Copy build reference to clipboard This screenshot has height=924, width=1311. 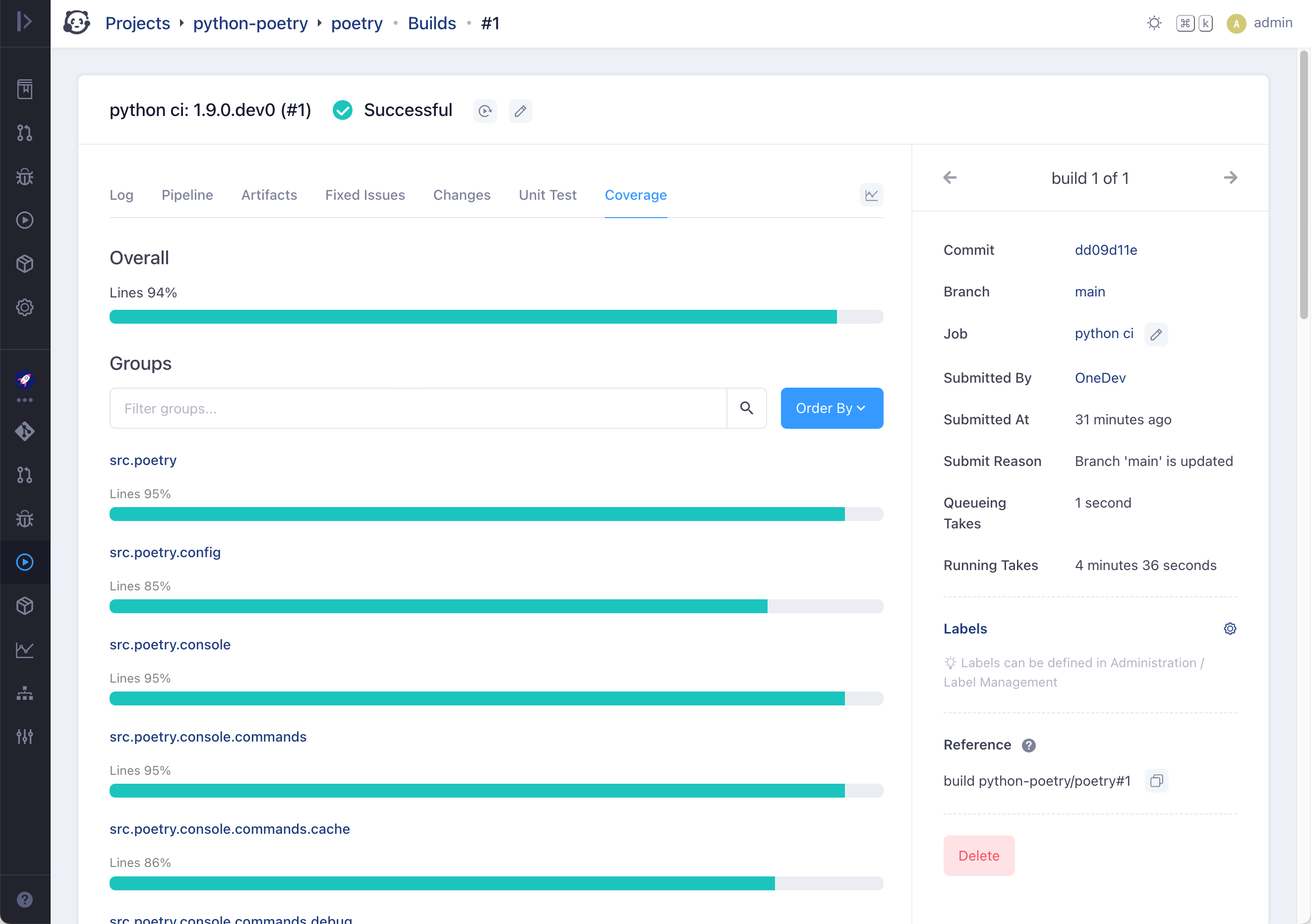pyautogui.click(x=1156, y=781)
